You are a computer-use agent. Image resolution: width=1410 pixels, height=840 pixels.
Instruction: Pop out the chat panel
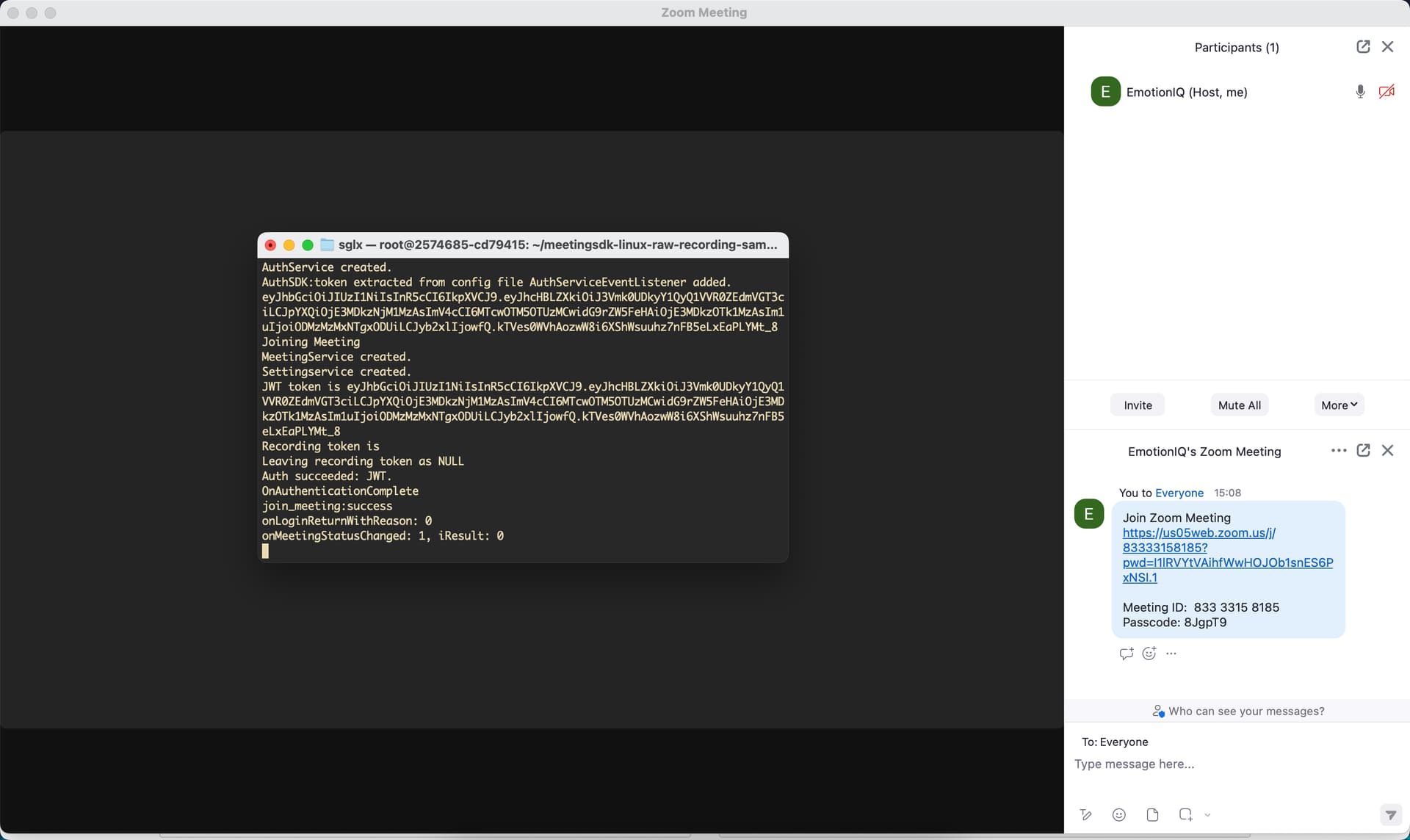[x=1363, y=450]
